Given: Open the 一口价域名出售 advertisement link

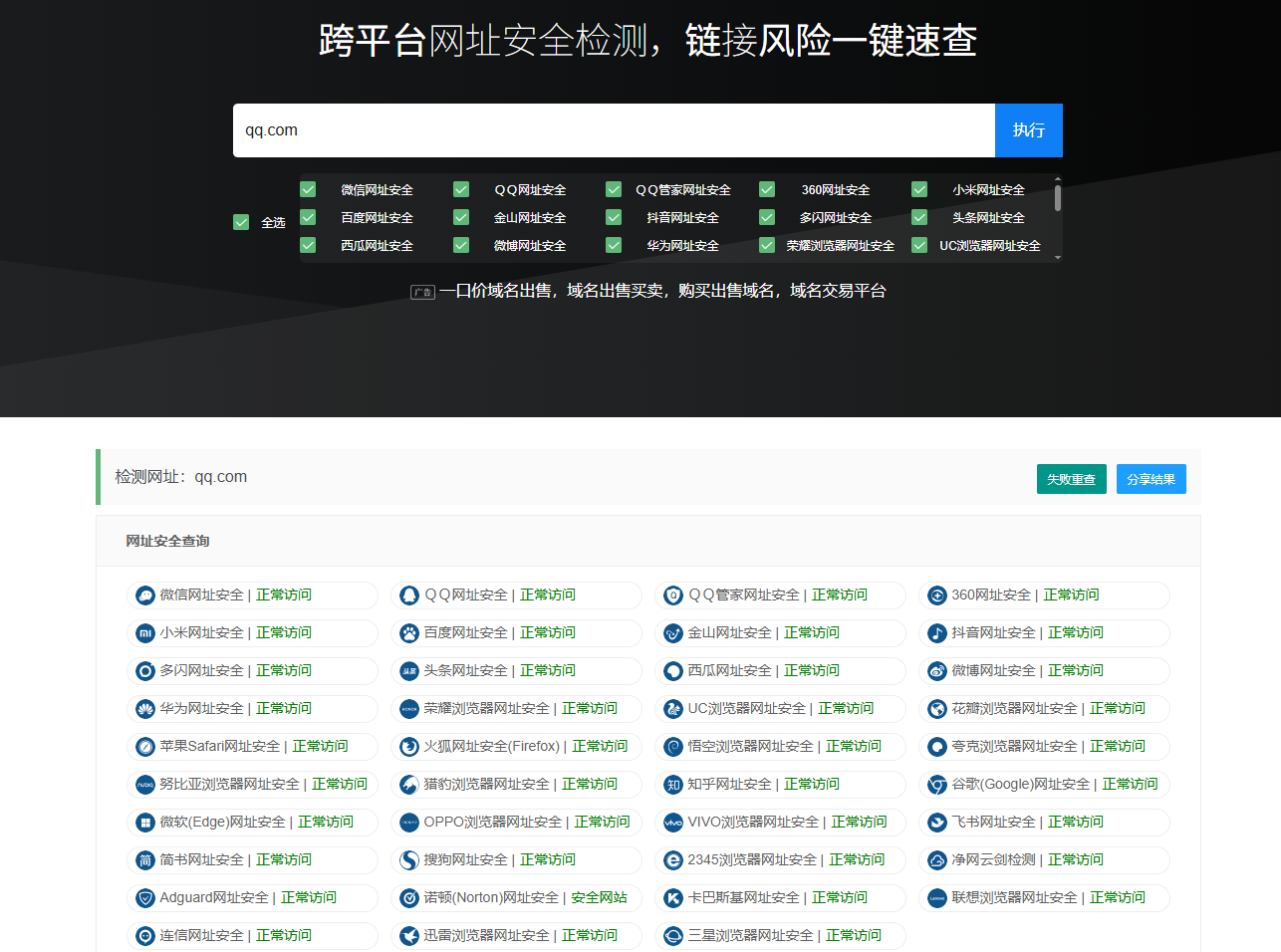Looking at the screenshot, I should pos(662,291).
